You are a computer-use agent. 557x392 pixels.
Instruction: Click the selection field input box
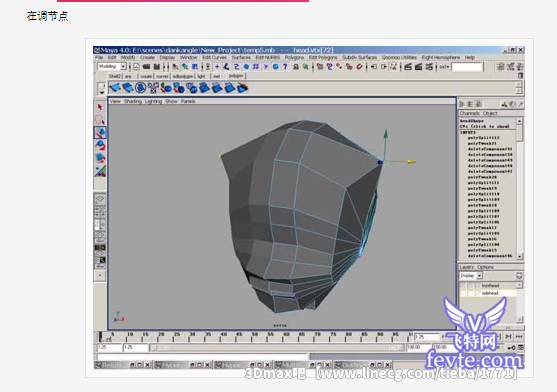(x=467, y=67)
